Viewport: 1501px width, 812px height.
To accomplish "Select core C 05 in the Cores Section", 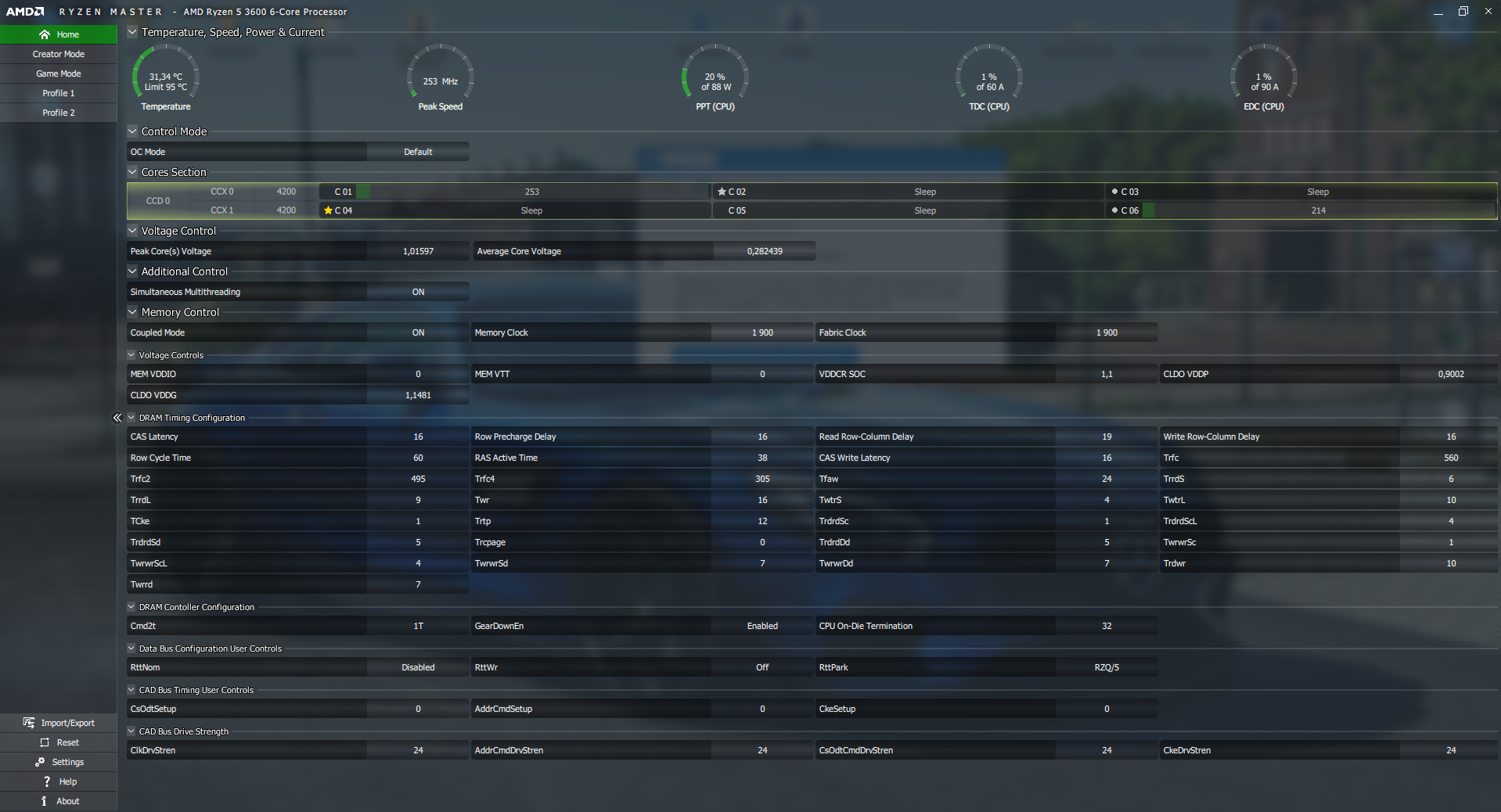I will tap(908, 210).
